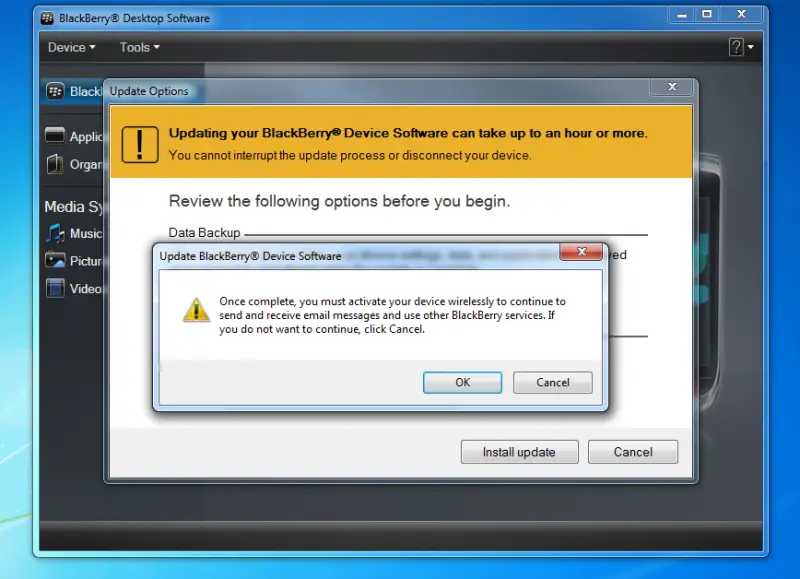Screen dimensions: 800x579
Task: Minimize the BlackBerry Desktop Software window
Action: pyautogui.click(x=682, y=15)
